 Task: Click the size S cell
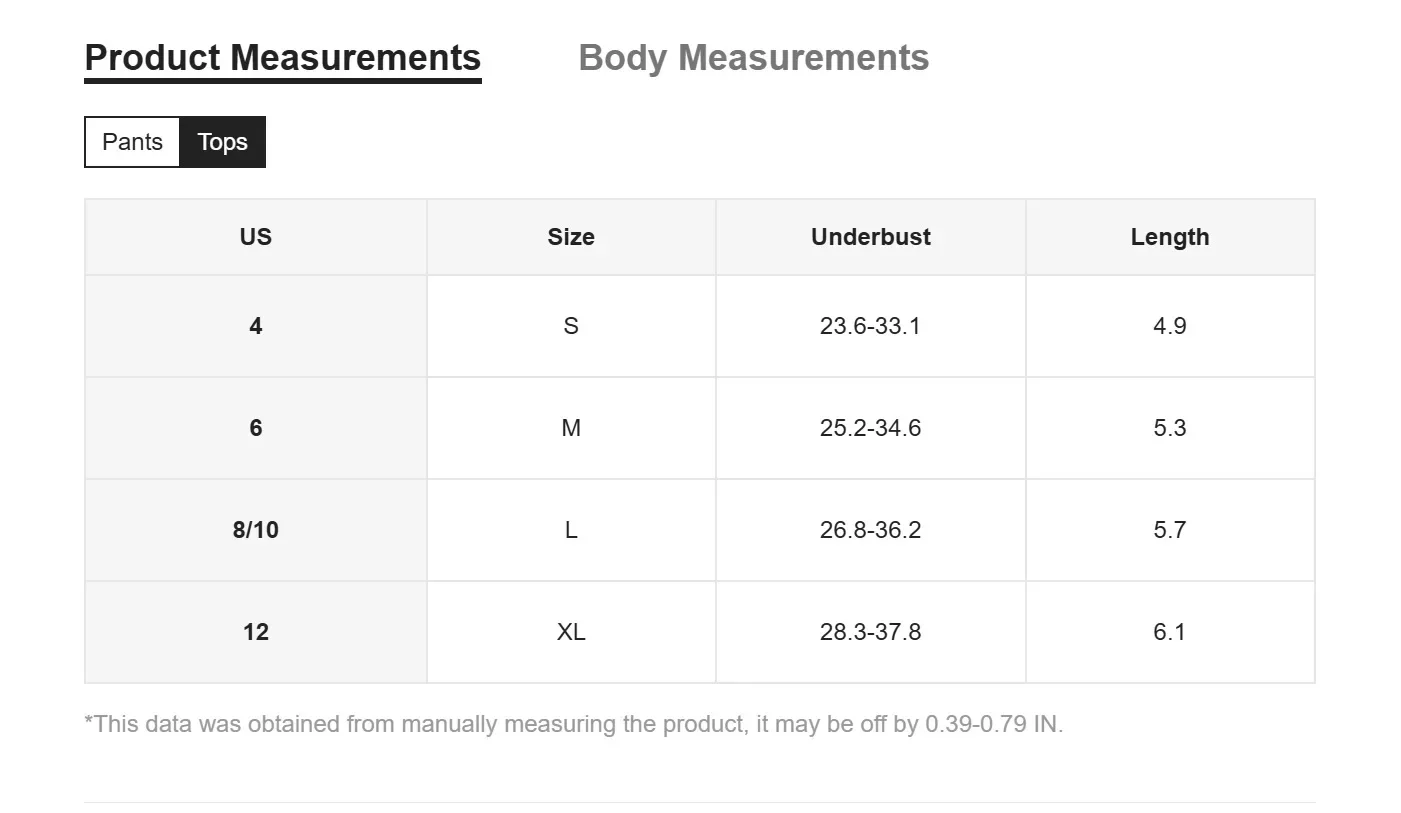[571, 326]
